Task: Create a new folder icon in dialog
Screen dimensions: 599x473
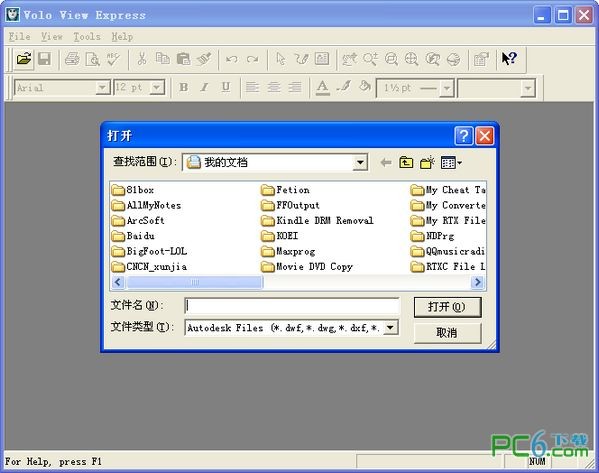Action: click(427, 163)
